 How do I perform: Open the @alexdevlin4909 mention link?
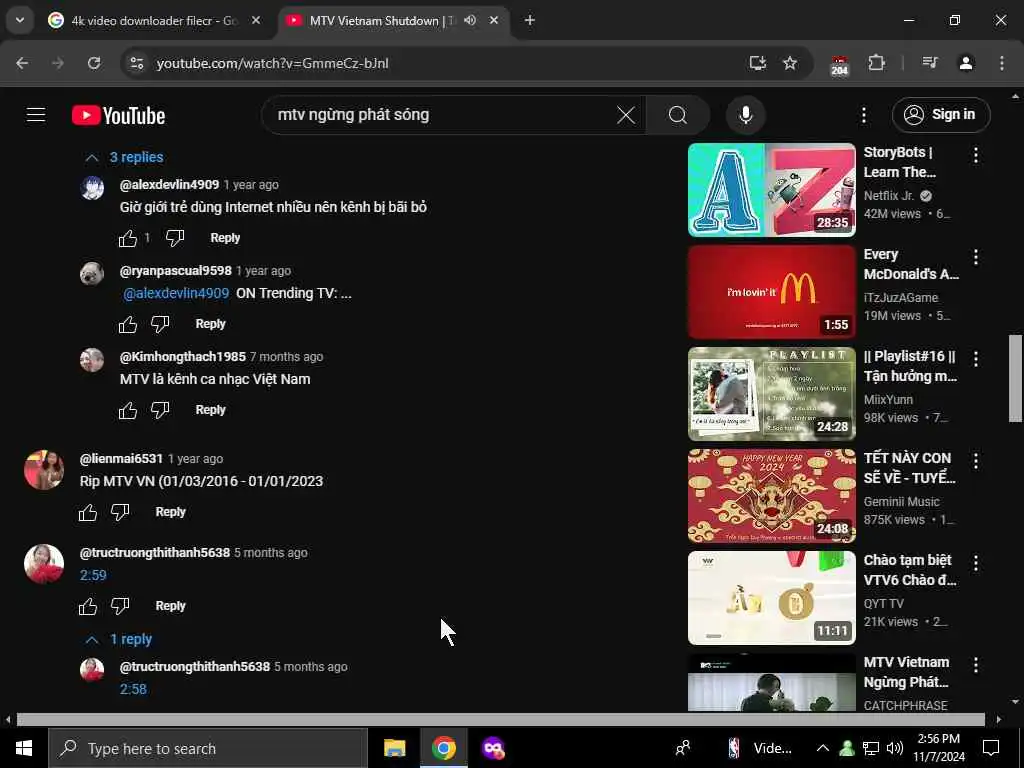click(176, 293)
